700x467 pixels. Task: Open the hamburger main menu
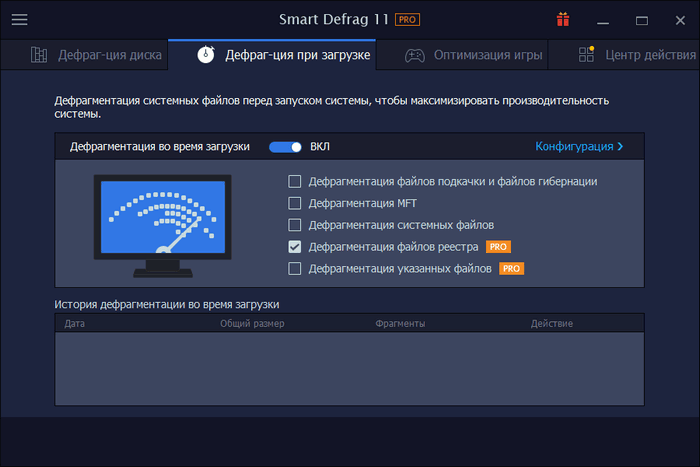[20, 20]
